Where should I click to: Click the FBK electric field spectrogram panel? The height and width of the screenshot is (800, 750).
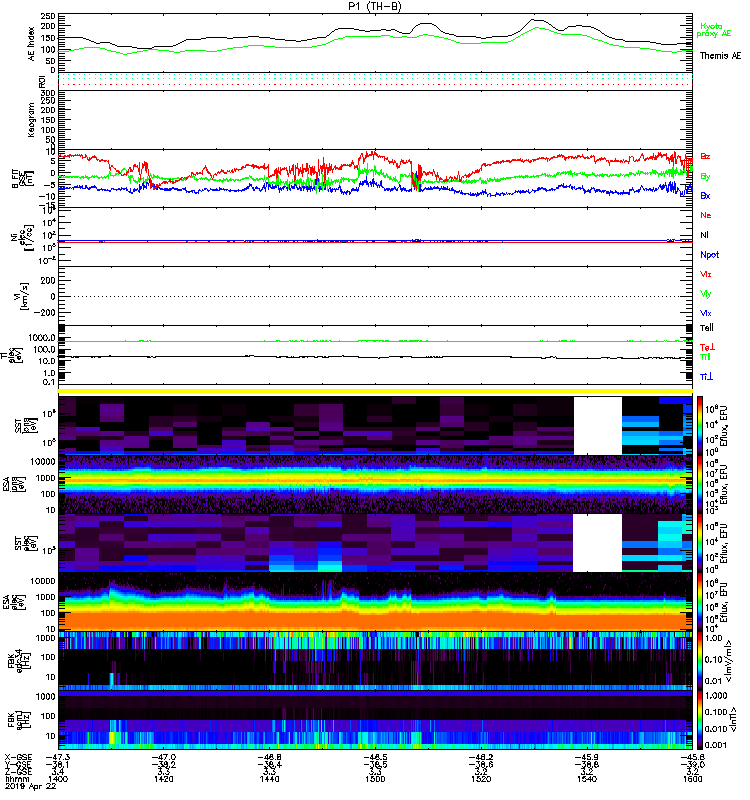click(375, 661)
